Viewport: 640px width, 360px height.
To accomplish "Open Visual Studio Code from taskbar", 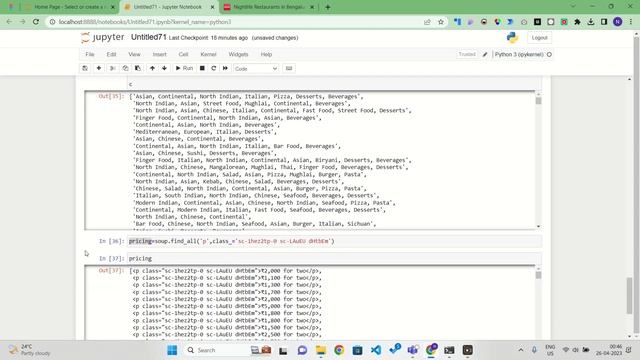I will point(376,350).
